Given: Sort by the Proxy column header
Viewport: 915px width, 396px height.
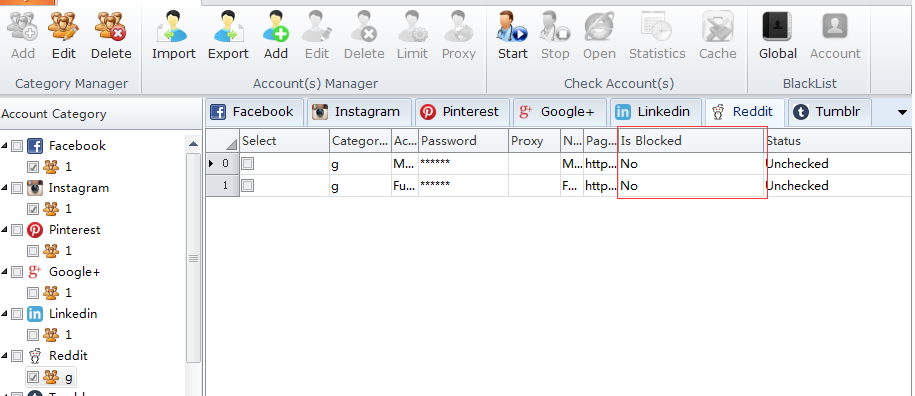Looking at the screenshot, I should pyautogui.click(x=535, y=141).
